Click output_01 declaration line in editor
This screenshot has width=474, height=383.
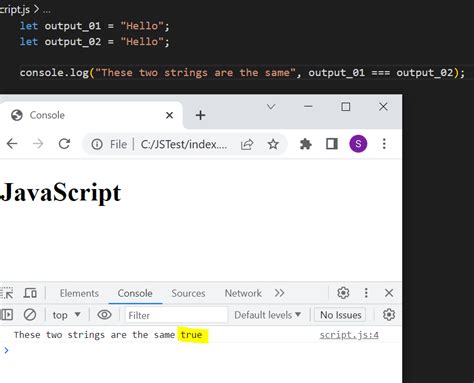(x=95, y=26)
